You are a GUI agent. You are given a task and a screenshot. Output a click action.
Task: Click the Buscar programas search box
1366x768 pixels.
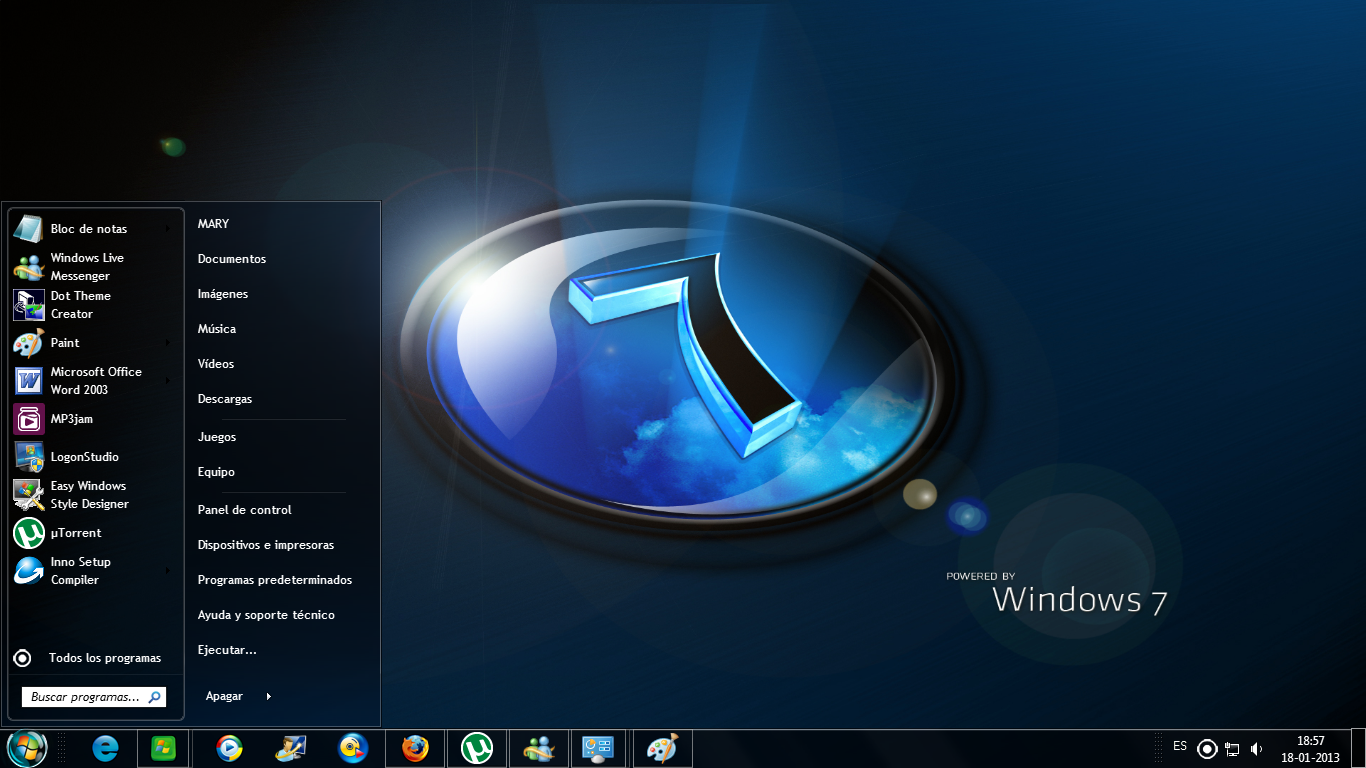(x=94, y=697)
